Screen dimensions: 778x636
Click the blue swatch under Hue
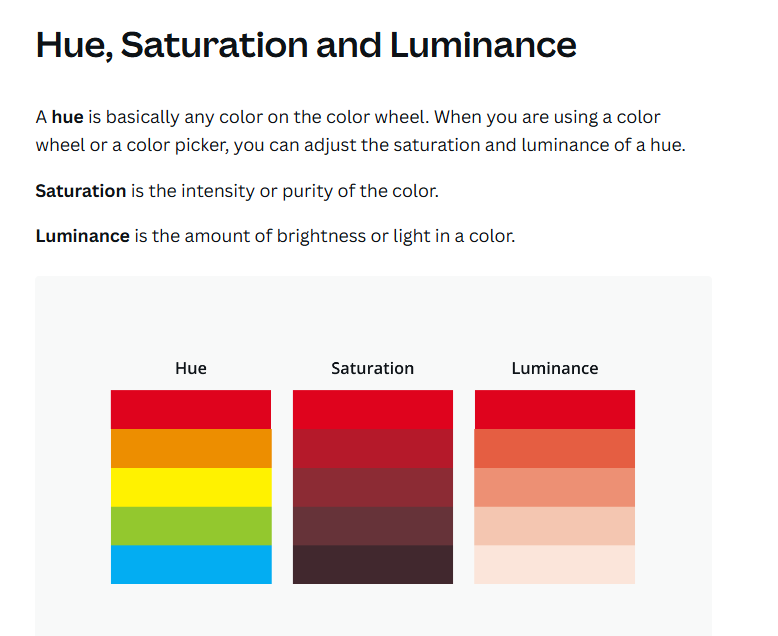click(191, 565)
